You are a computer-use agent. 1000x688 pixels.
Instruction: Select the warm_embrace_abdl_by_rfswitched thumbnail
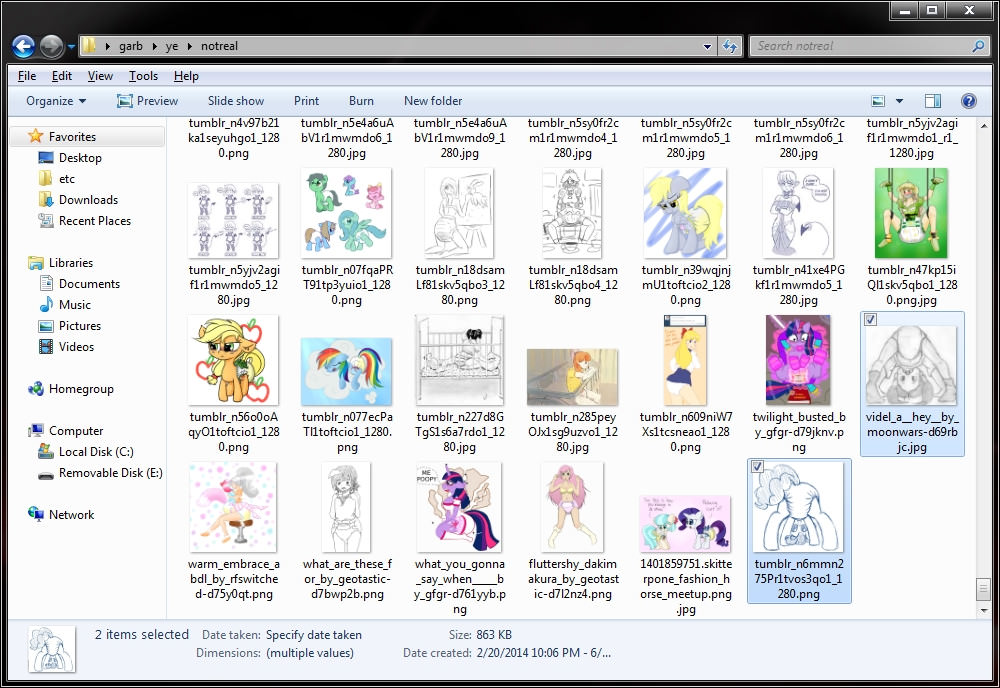tap(233, 507)
